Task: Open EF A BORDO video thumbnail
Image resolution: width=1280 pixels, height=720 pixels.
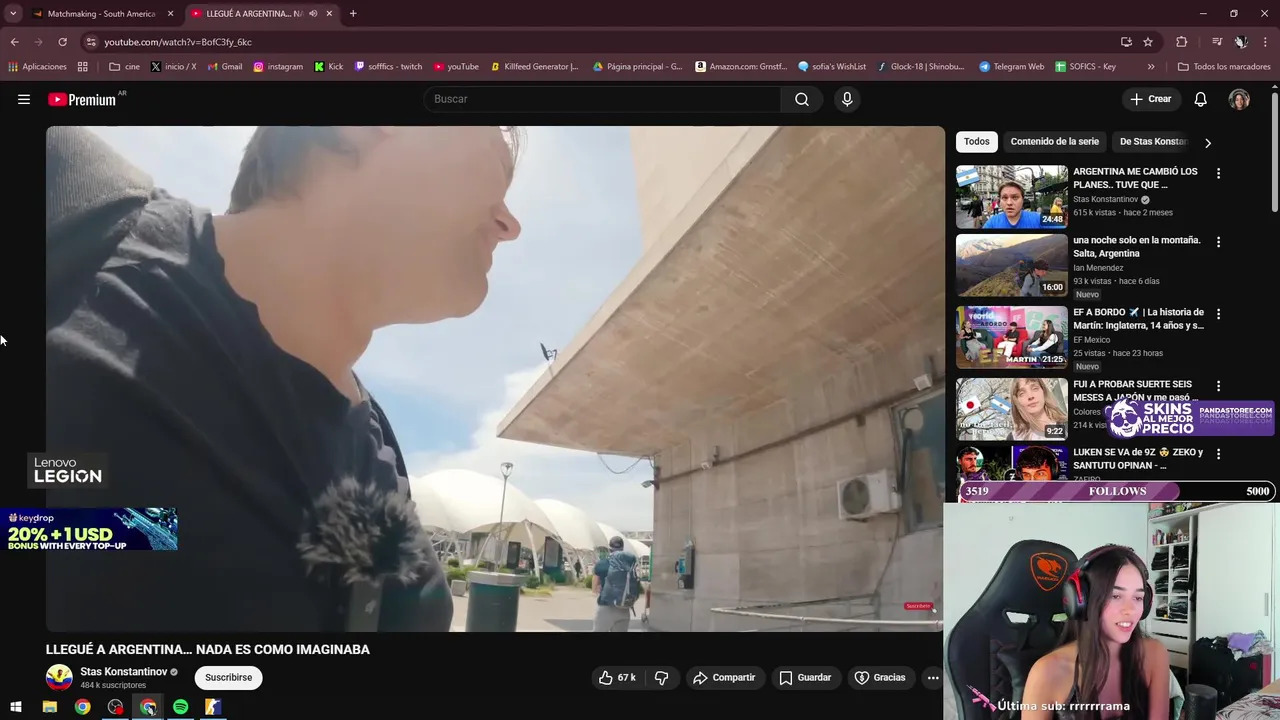Action: [1012, 337]
